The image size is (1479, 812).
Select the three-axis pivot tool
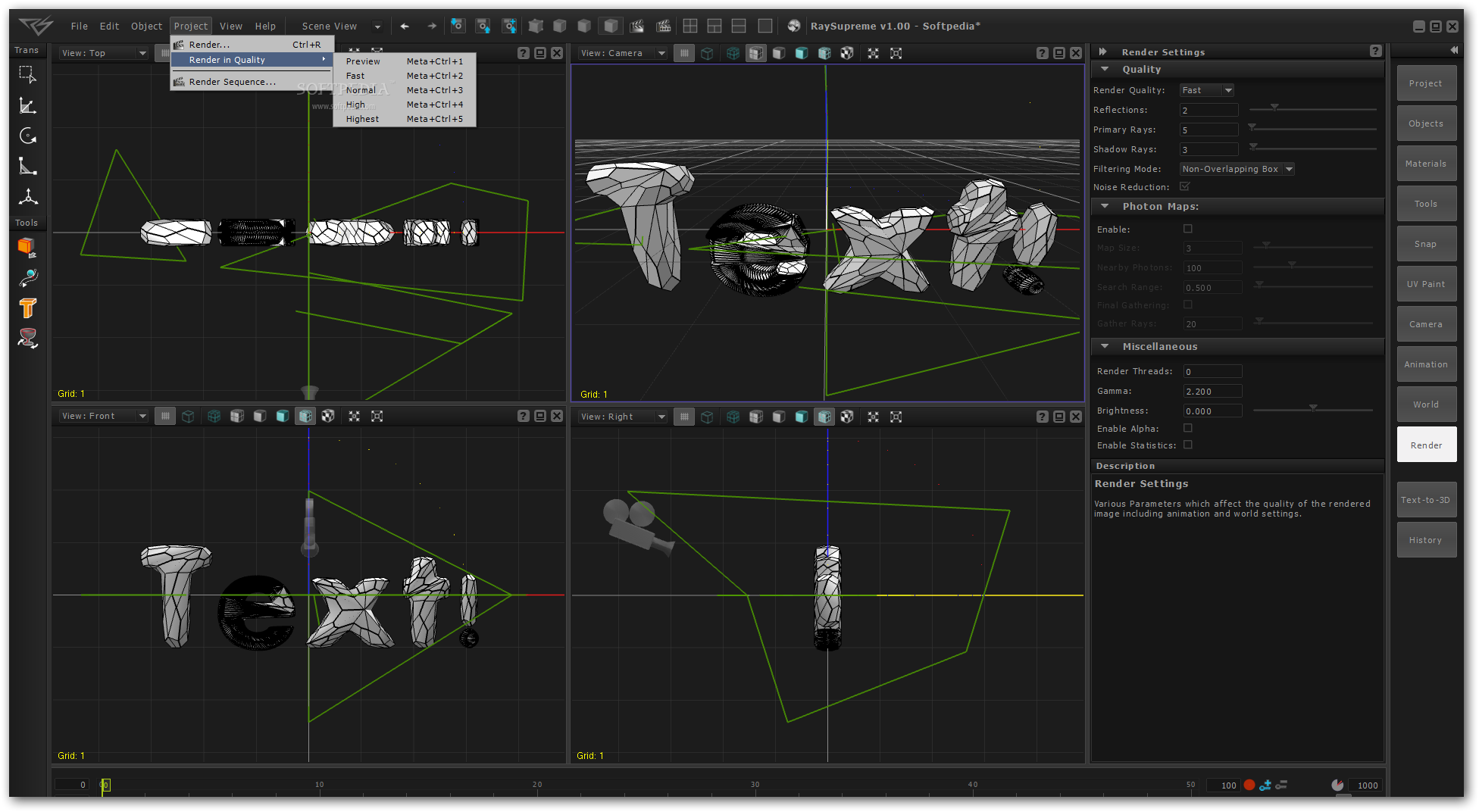coord(27,197)
